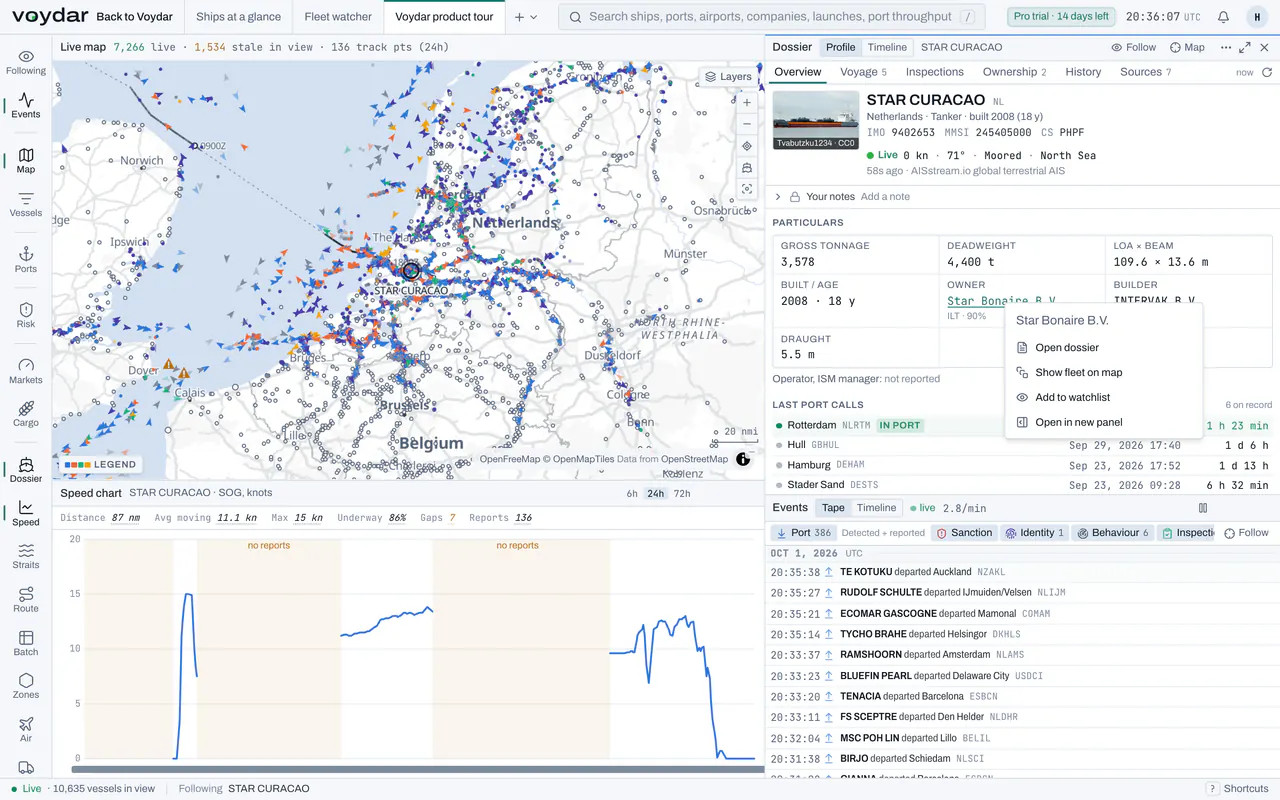1280x800 pixels.
Task: Expand the Your notes section
Action: click(778, 196)
